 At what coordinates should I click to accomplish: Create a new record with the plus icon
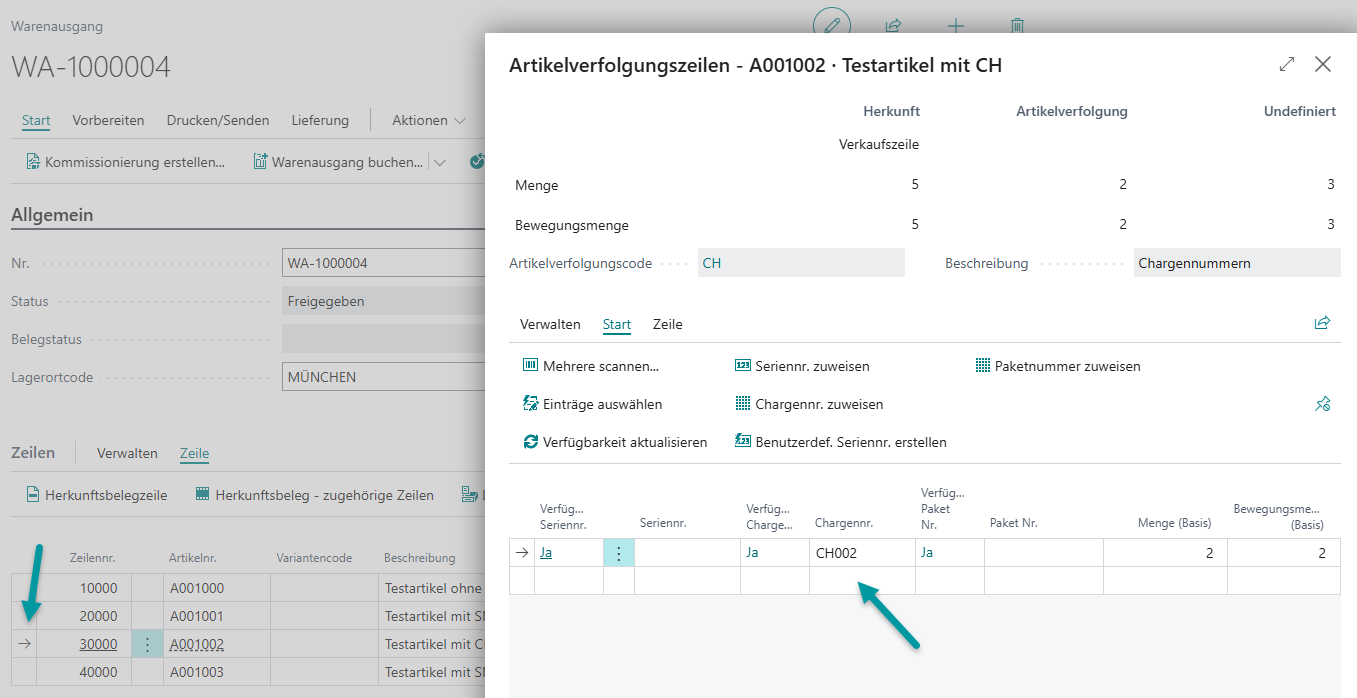coord(956,27)
